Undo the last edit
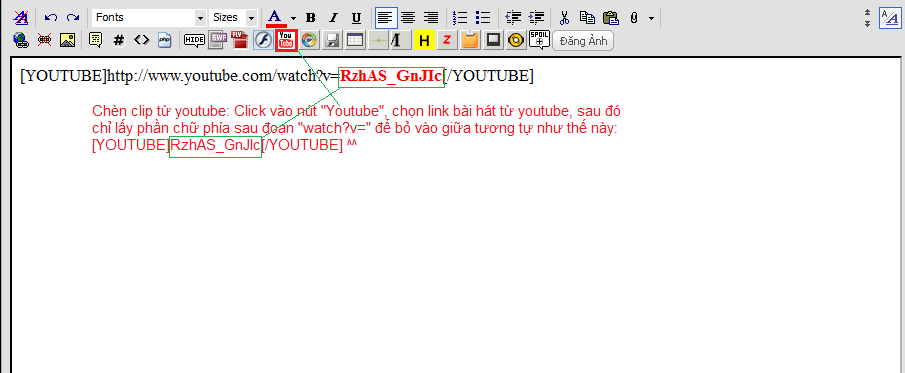The width and height of the screenshot is (905, 373). coord(51,18)
